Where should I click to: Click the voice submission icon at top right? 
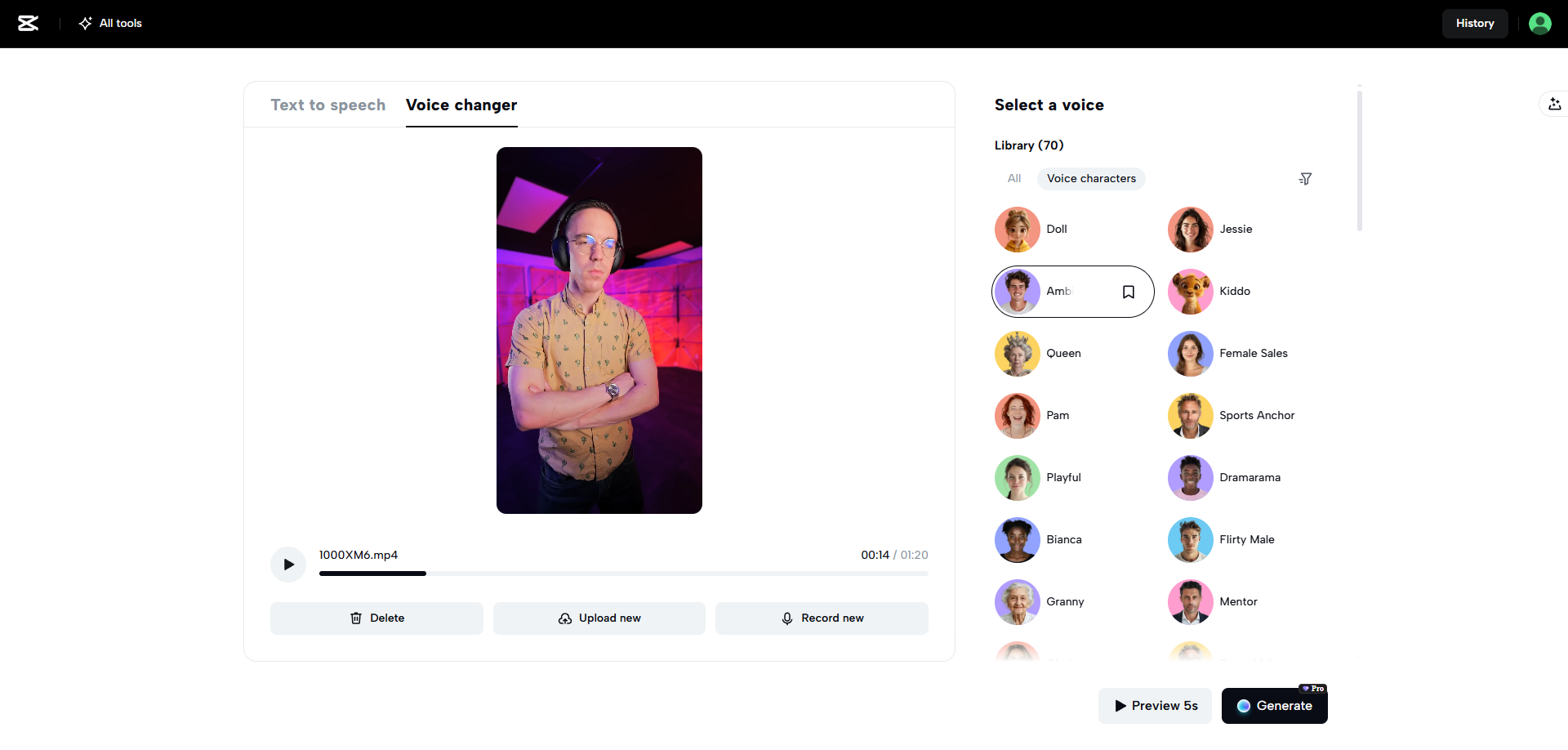coord(1555,104)
